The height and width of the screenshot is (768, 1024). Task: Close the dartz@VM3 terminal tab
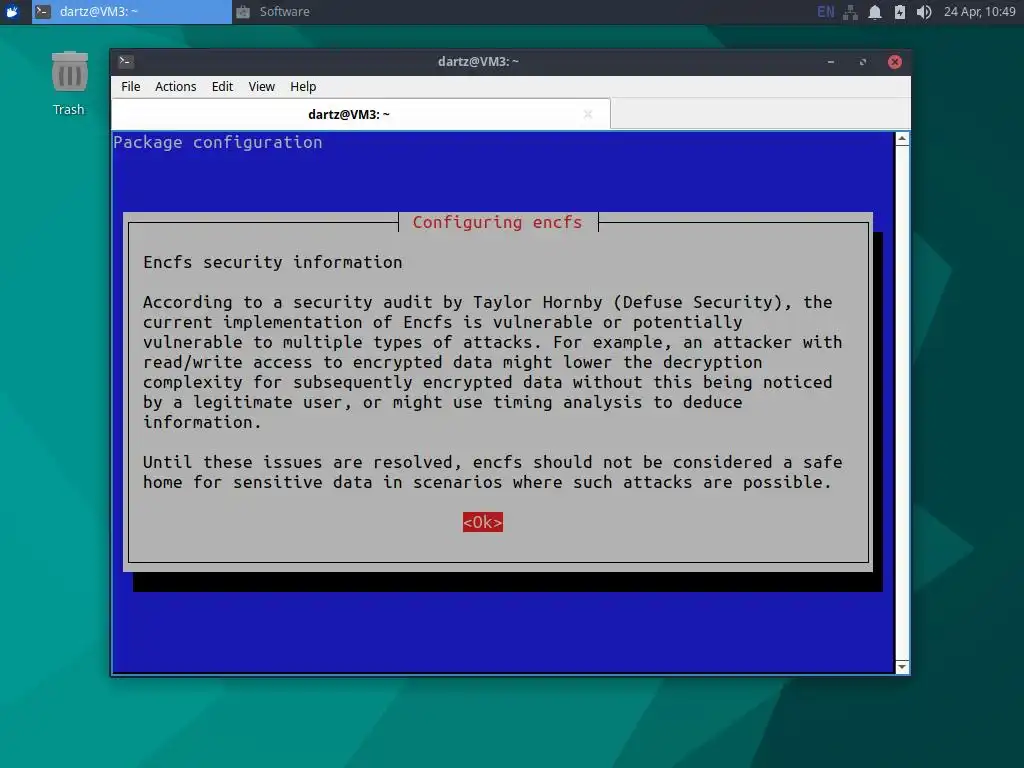tap(588, 114)
